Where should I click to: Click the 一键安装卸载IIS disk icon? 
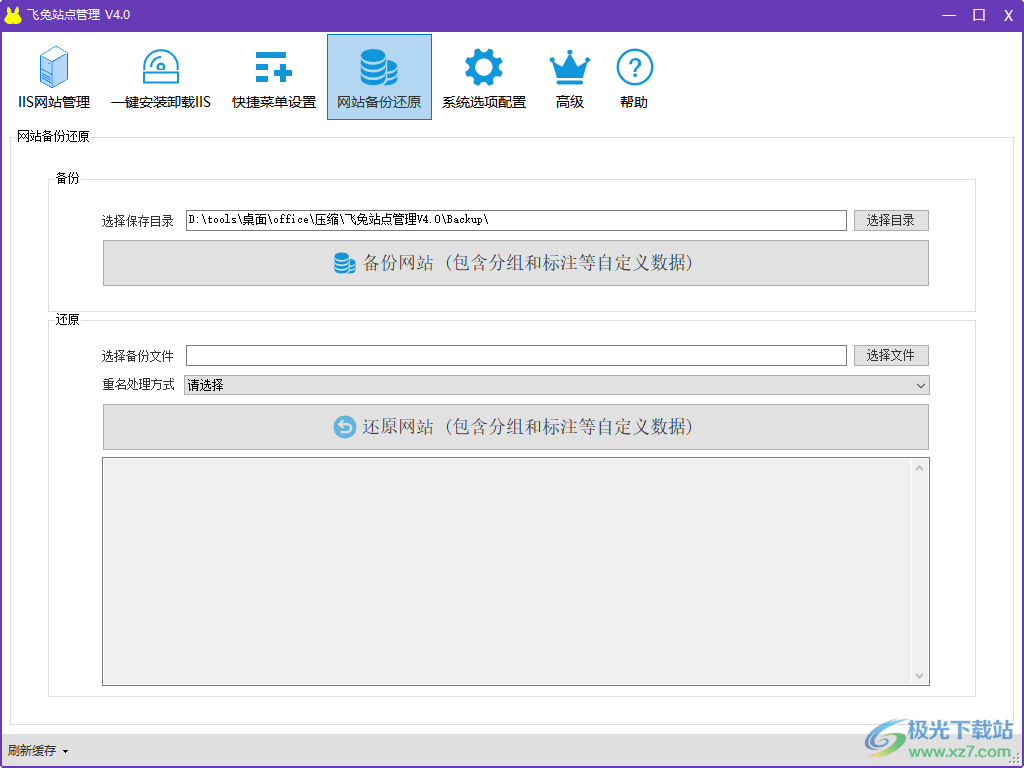point(160,68)
